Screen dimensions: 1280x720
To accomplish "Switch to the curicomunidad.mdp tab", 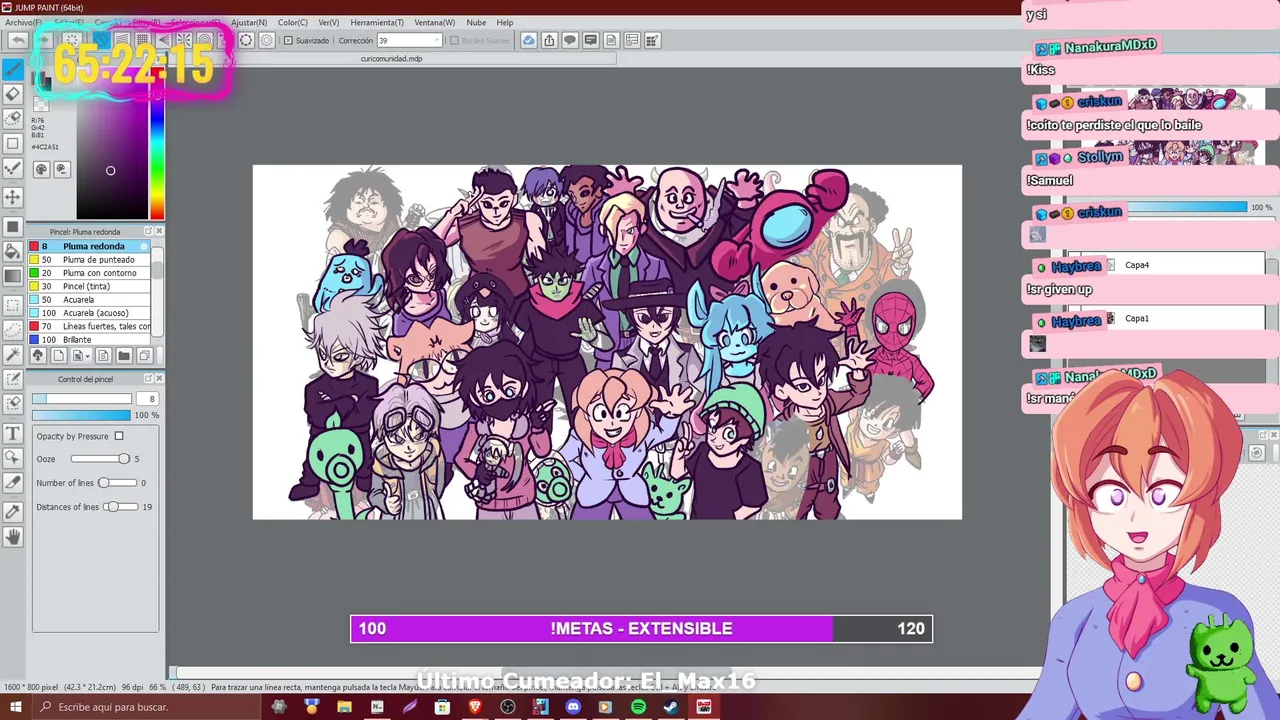I will pyautogui.click(x=392, y=59).
